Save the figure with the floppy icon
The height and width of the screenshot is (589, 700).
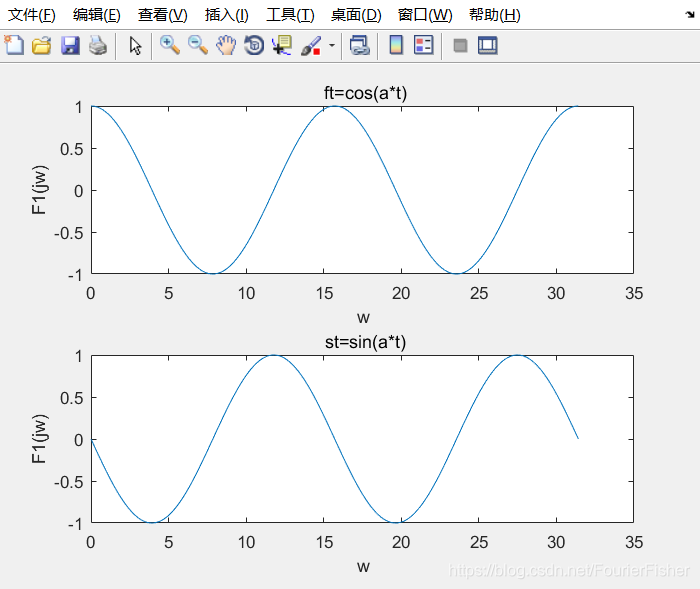tap(70, 46)
